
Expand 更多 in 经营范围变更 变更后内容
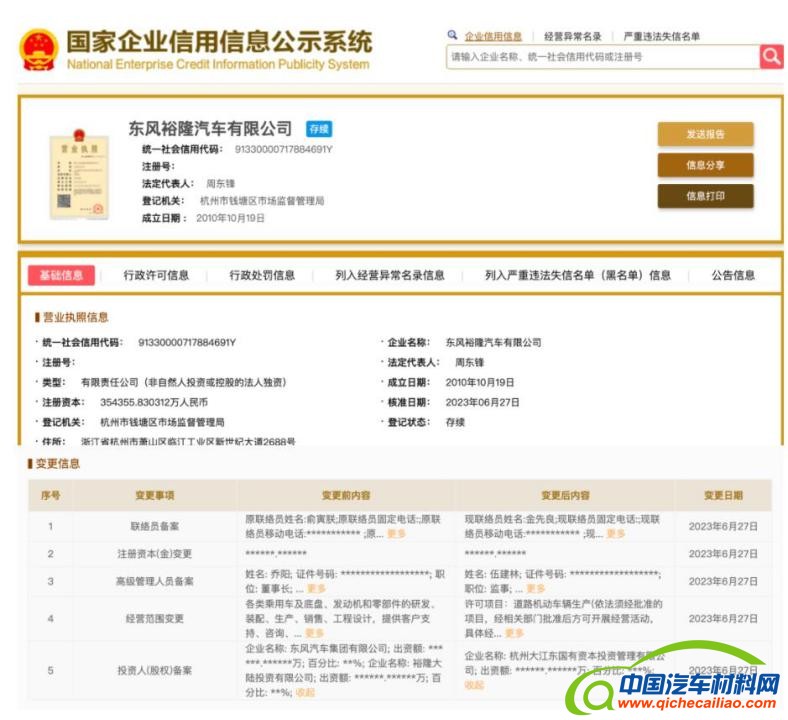(514, 633)
